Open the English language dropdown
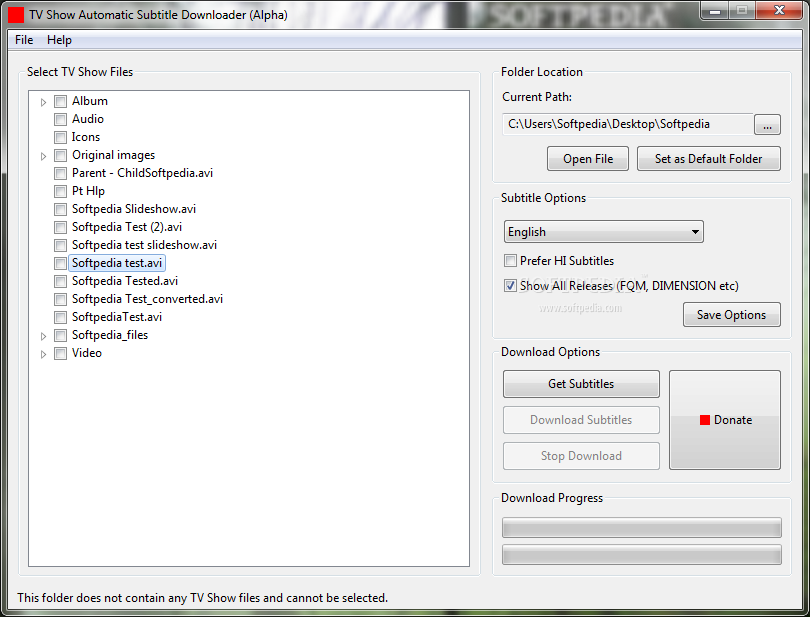Screen dimensions: 810x617 coord(603,232)
